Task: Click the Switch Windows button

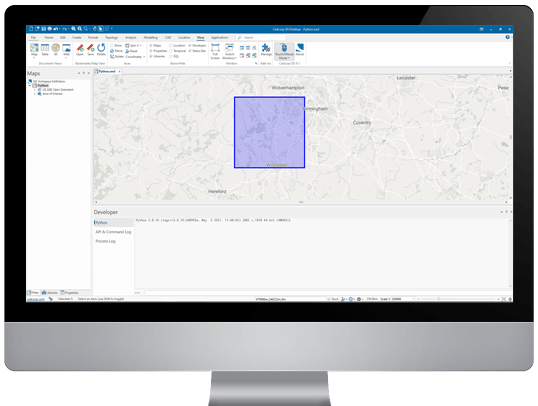Action: pos(230,51)
